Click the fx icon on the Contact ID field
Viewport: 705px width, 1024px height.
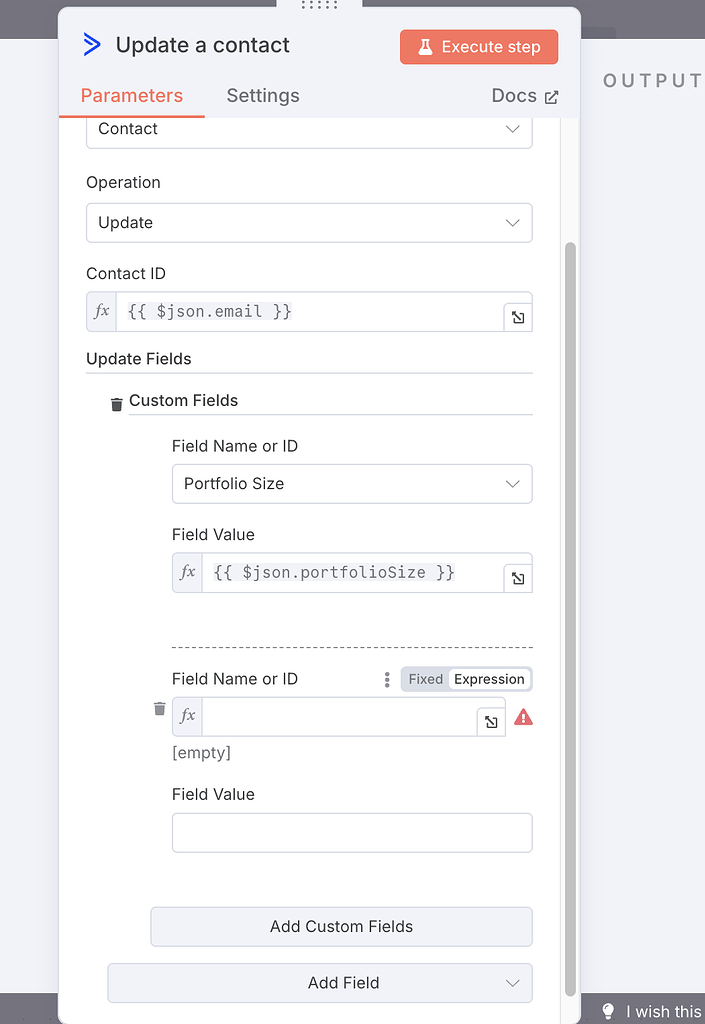point(100,311)
